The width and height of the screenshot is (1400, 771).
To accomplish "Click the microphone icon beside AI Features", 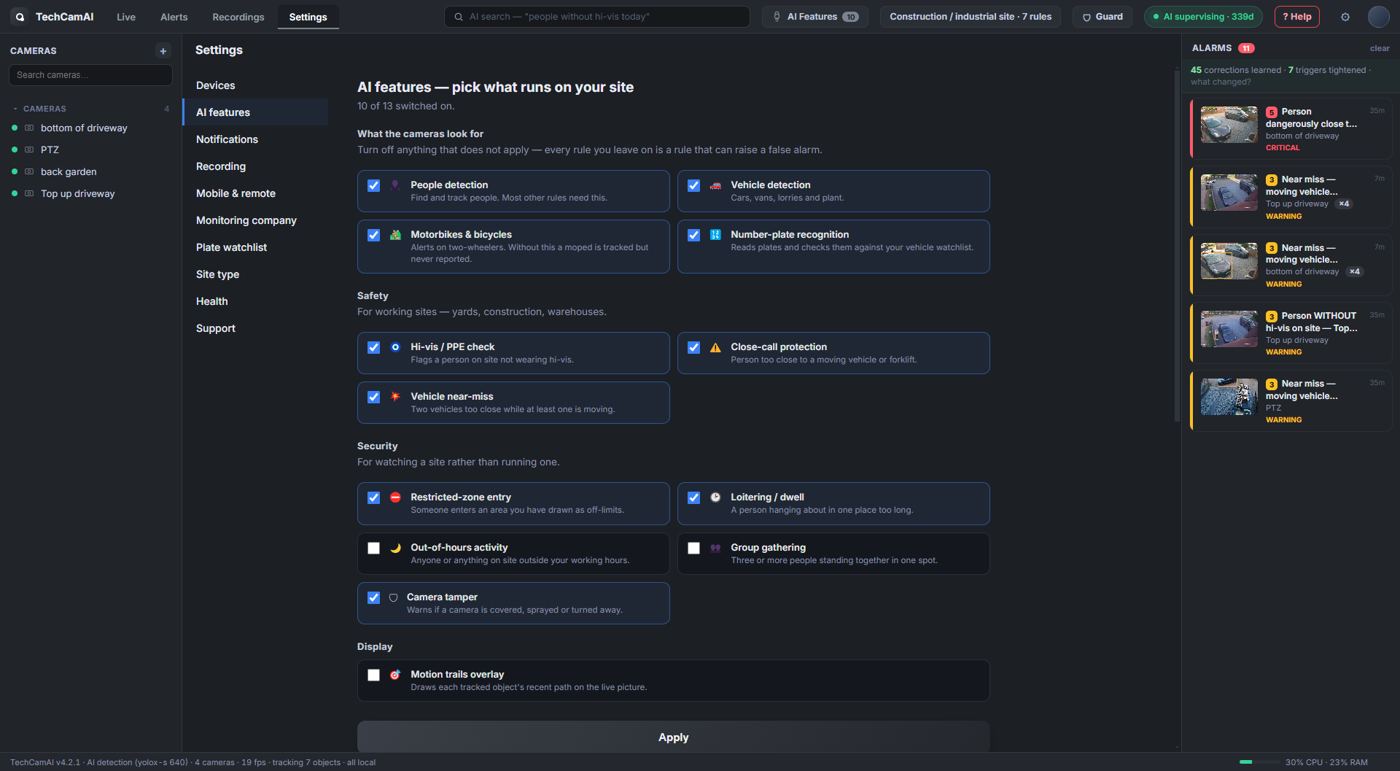I will pos(777,17).
